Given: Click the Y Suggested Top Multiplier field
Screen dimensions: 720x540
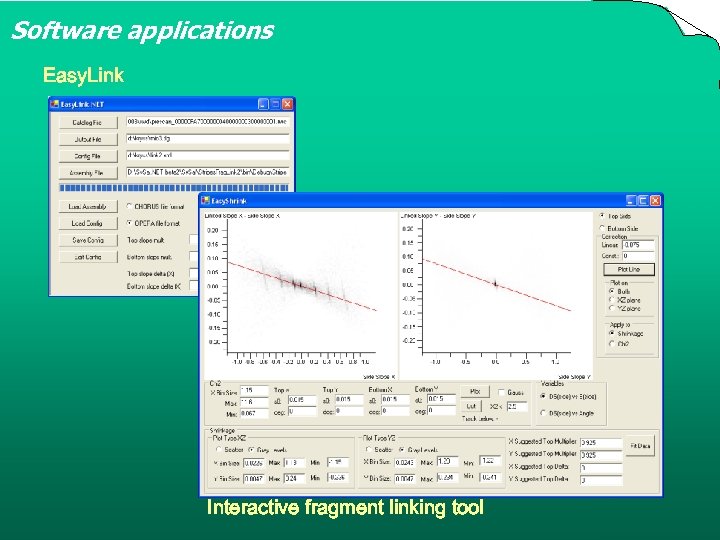Looking at the screenshot, I should pos(601,456).
